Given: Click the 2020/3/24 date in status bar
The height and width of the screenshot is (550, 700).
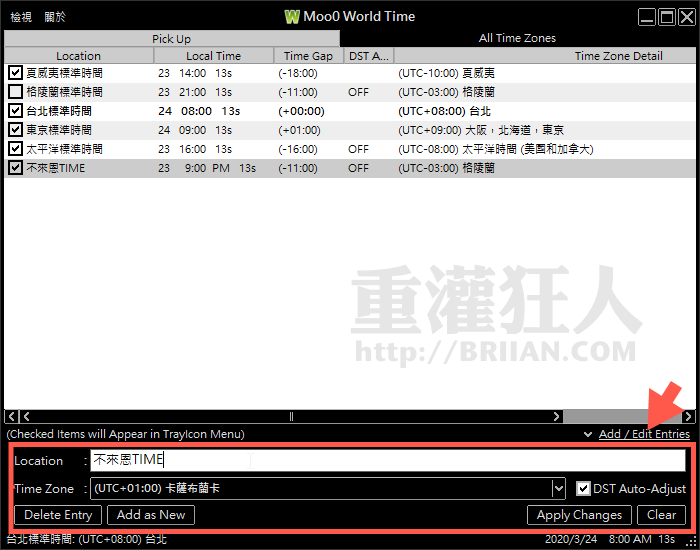Looking at the screenshot, I should (571, 539).
